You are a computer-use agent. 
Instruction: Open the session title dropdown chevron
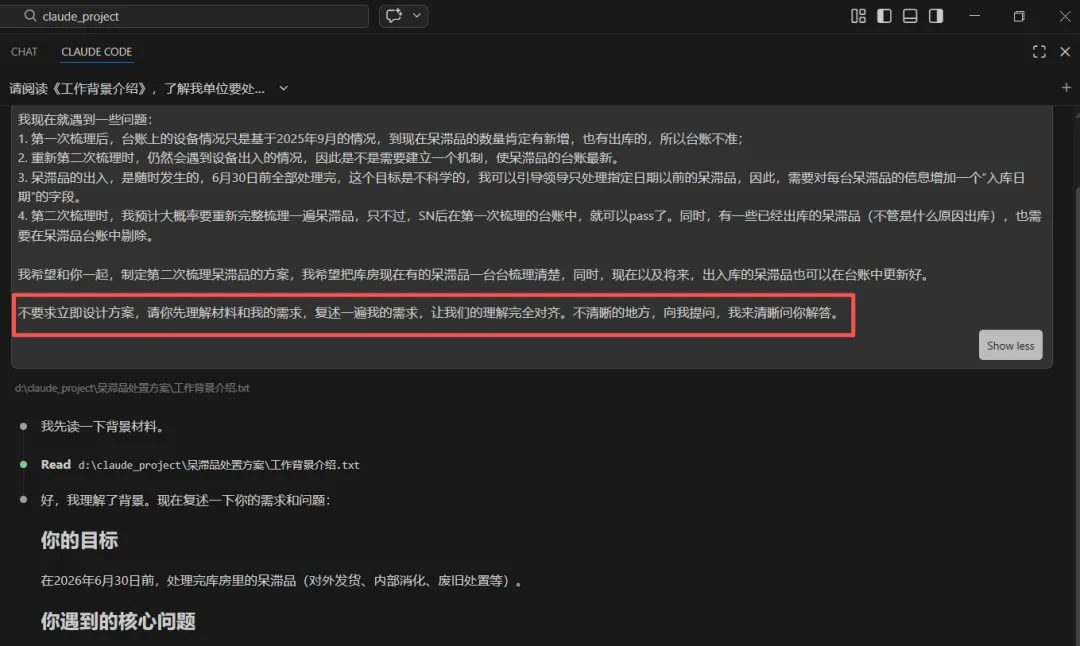pyautogui.click(x=283, y=88)
